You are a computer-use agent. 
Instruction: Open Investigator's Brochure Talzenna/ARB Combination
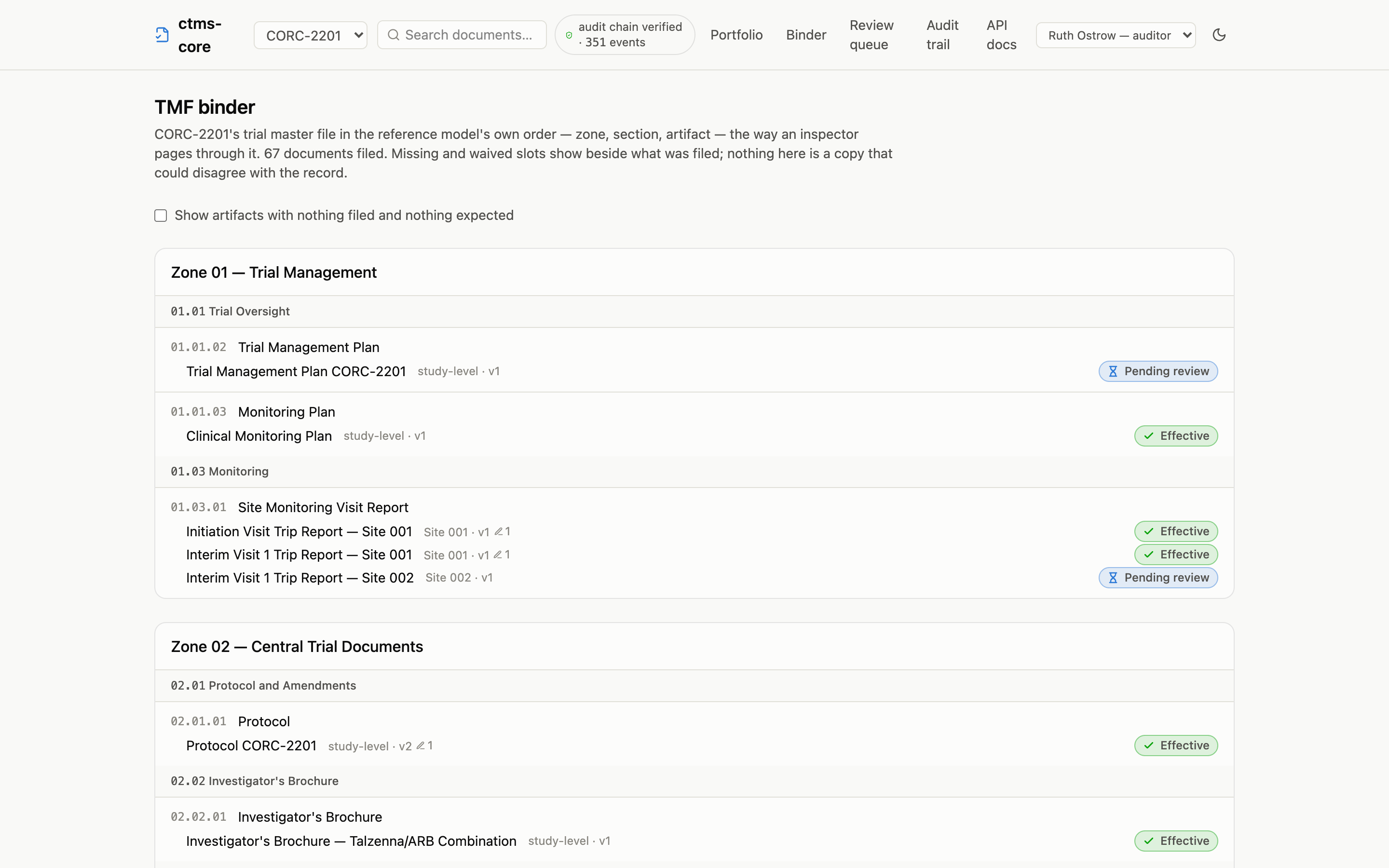pyautogui.click(x=351, y=841)
